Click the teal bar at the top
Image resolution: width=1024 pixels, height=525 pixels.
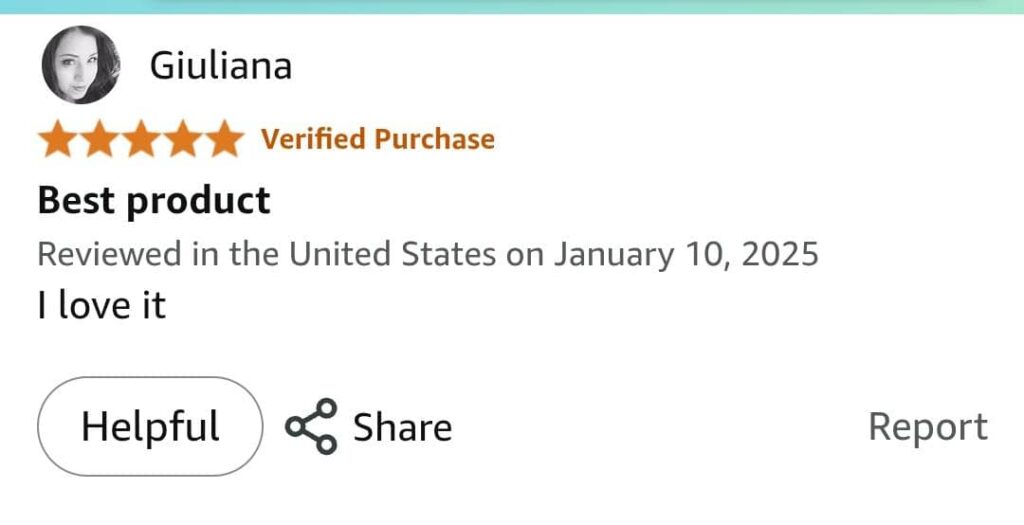click(512, 6)
